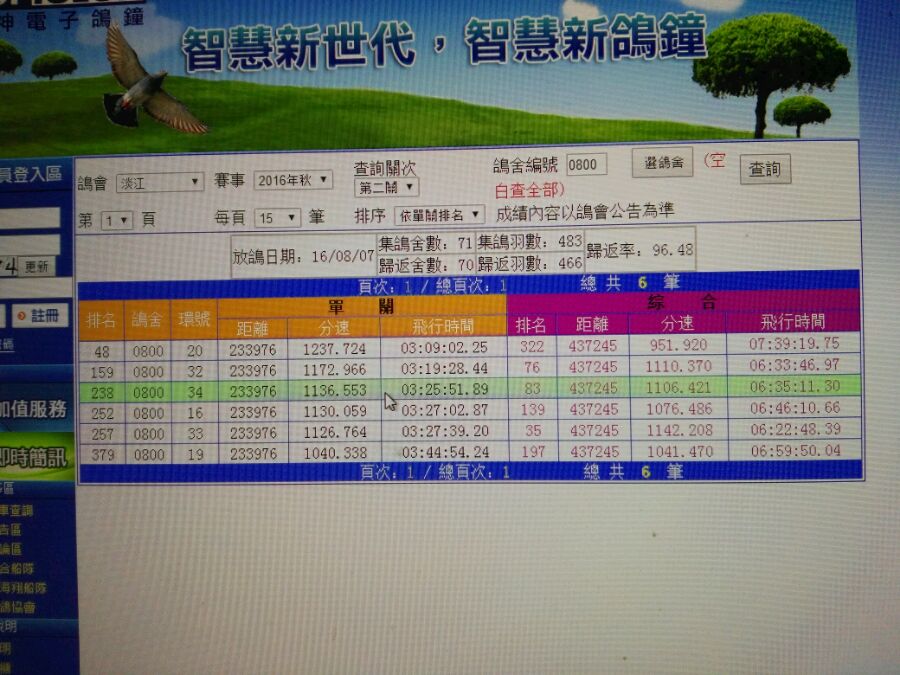Screen dimensions: 900x675
Task: Click combined rank 35
Action: coord(533,430)
